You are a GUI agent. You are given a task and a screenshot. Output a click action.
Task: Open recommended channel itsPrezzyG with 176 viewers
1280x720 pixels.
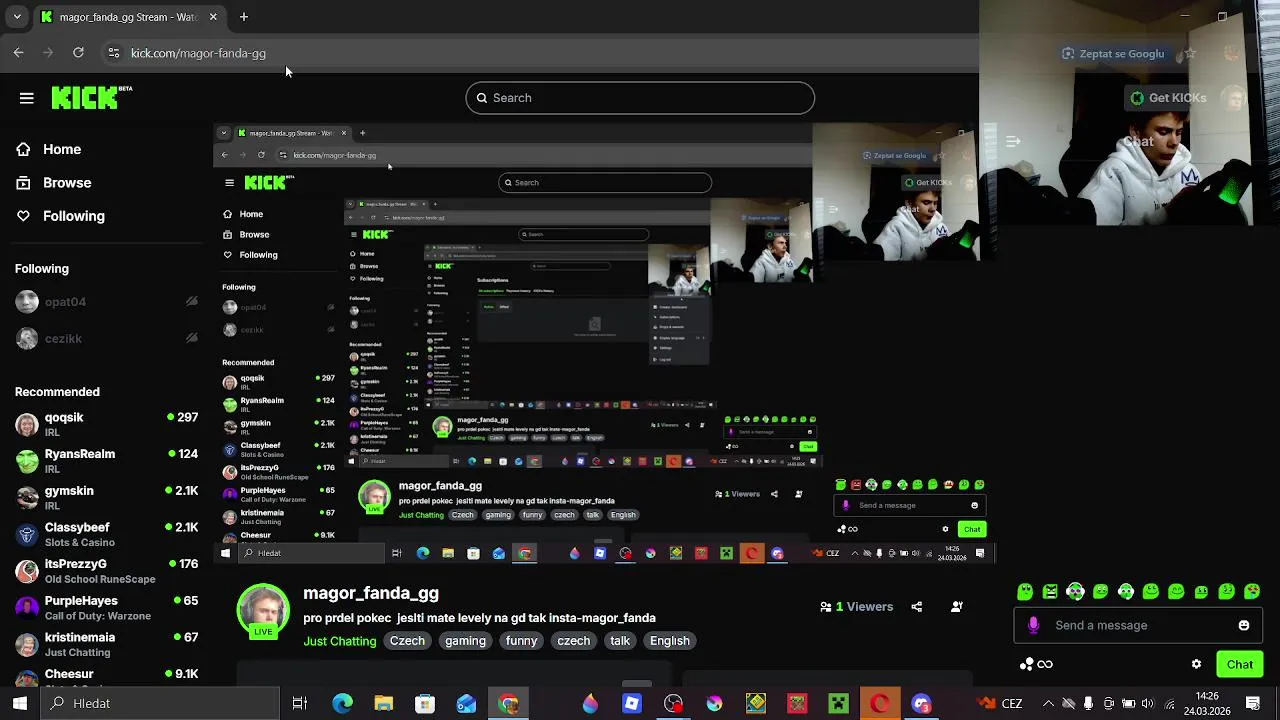[106, 571]
